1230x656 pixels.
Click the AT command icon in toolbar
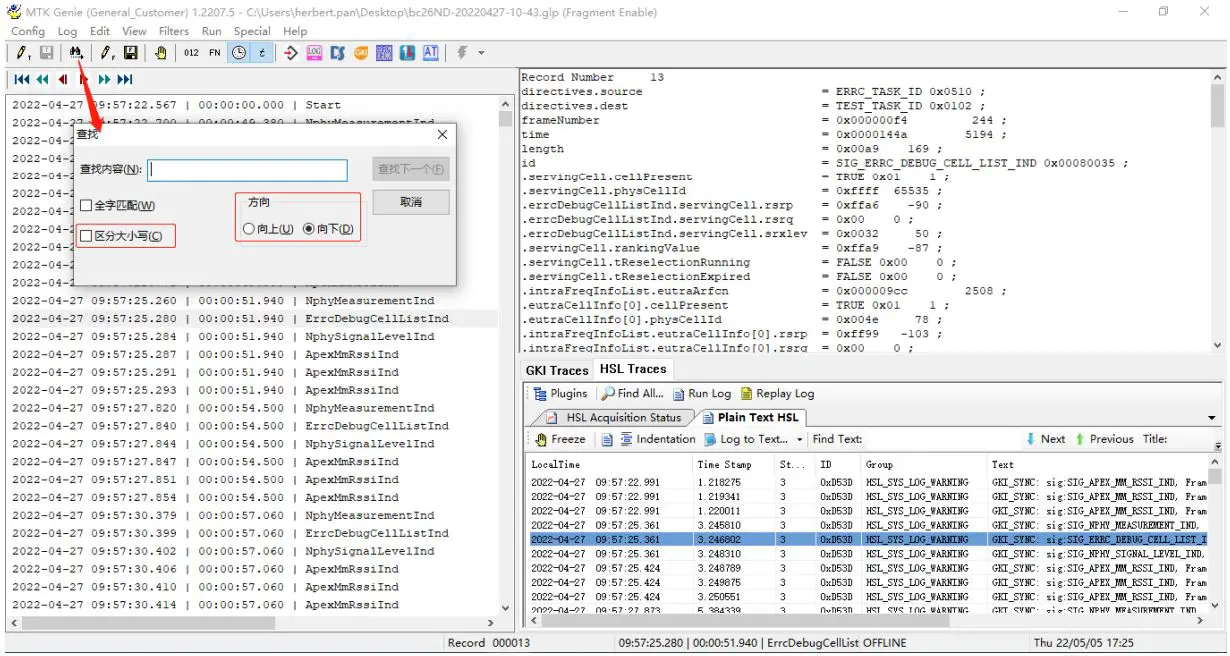point(431,53)
